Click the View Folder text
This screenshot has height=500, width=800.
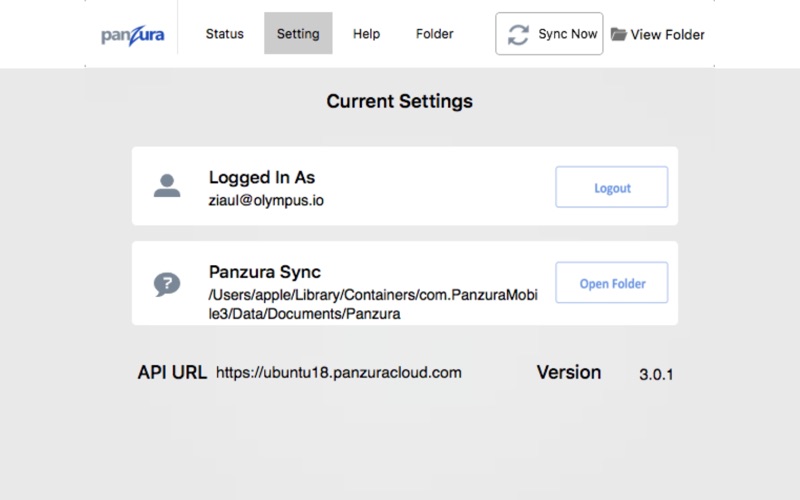(667, 35)
